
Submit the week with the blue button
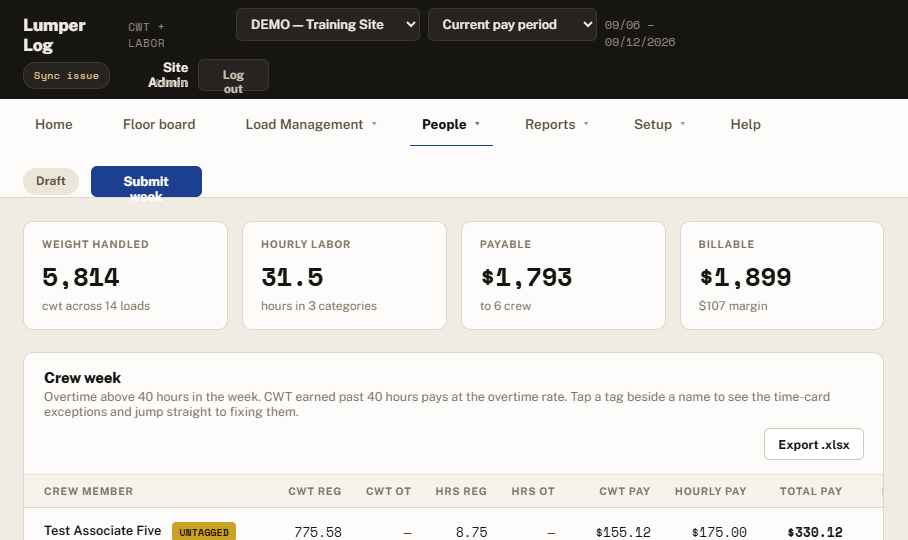point(146,182)
